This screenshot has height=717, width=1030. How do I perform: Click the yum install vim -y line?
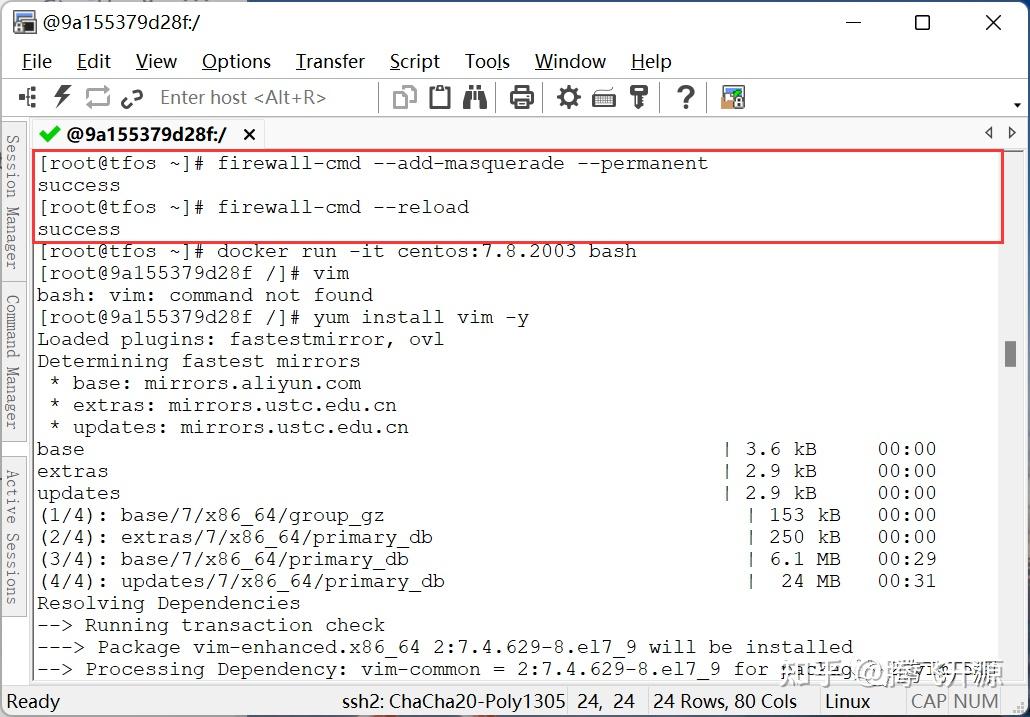coord(283,318)
